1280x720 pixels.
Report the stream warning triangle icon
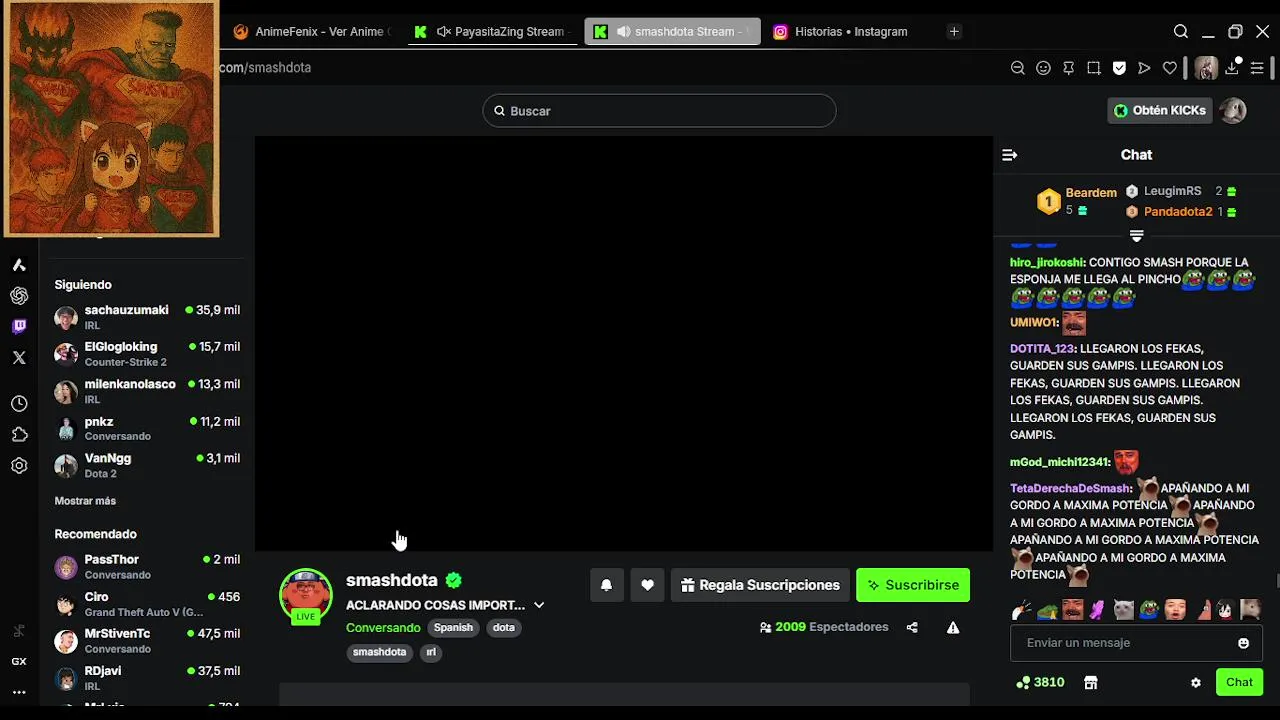(x=953, y=628)
